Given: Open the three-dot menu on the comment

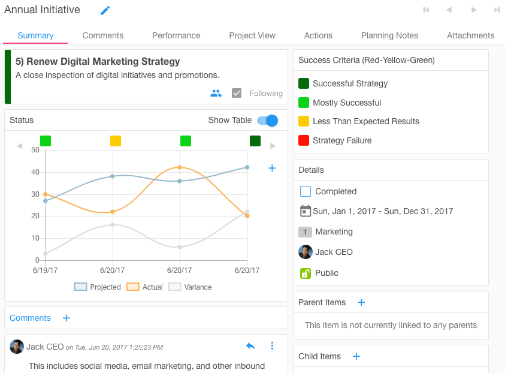Looking at the screenshot, I should (x=272, y=346).
